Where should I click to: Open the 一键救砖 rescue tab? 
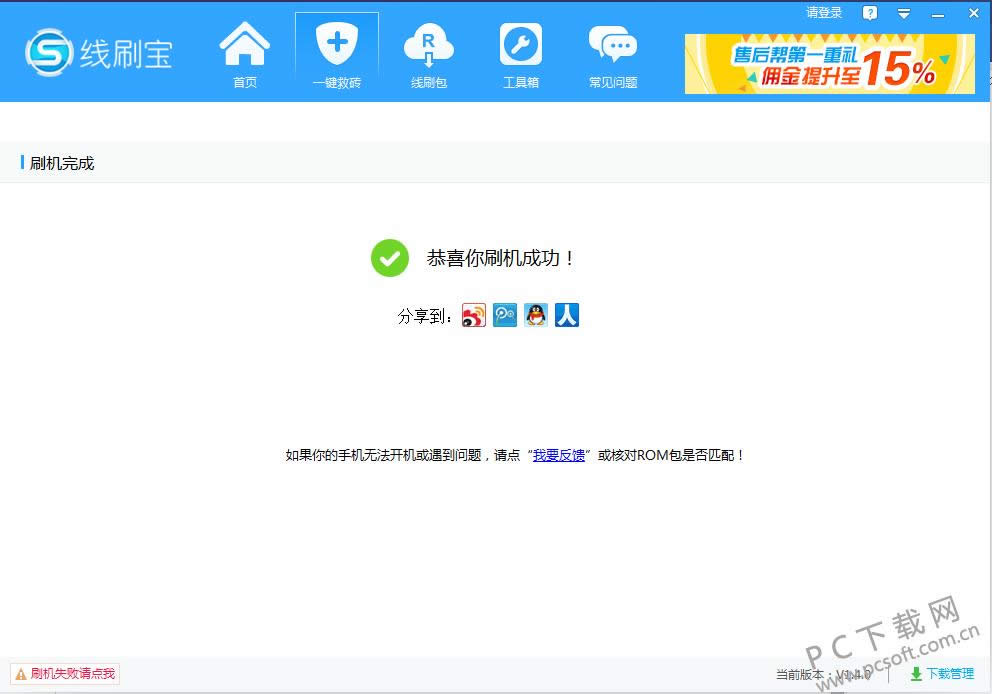coord(337,55)
